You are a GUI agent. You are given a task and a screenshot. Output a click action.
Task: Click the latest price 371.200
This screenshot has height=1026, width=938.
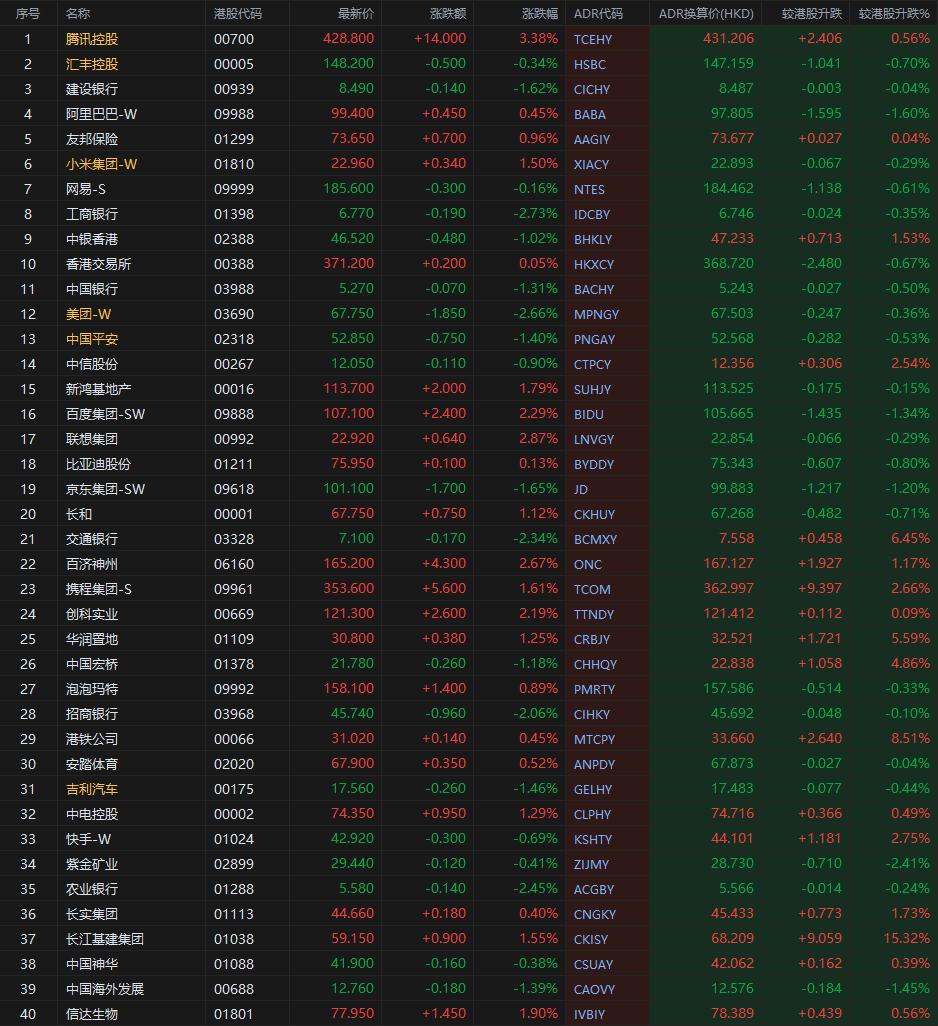[x=349, y=263]
